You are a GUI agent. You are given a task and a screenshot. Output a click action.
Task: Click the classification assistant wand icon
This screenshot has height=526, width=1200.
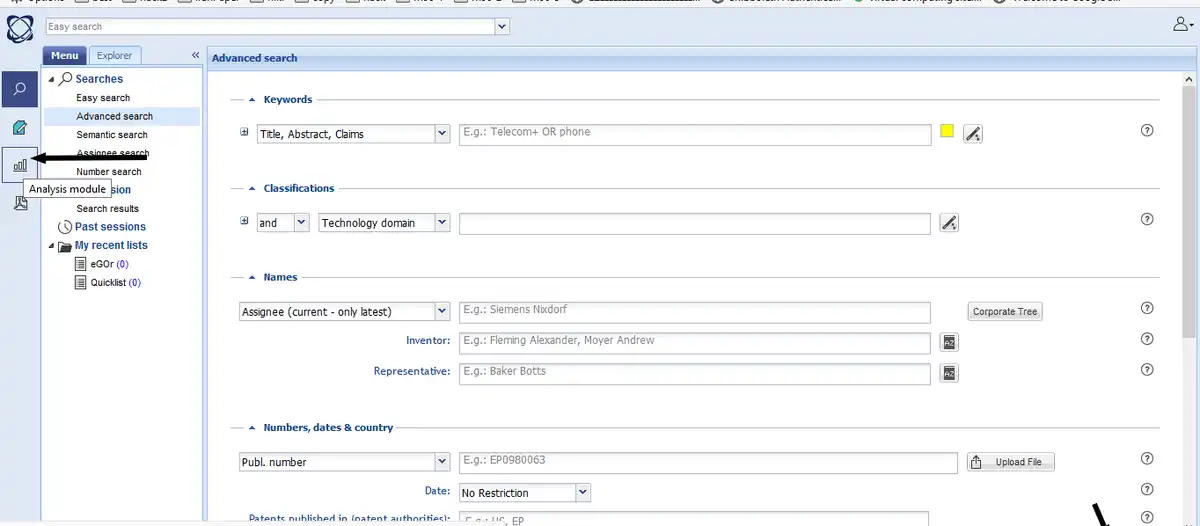click(950, 223)
